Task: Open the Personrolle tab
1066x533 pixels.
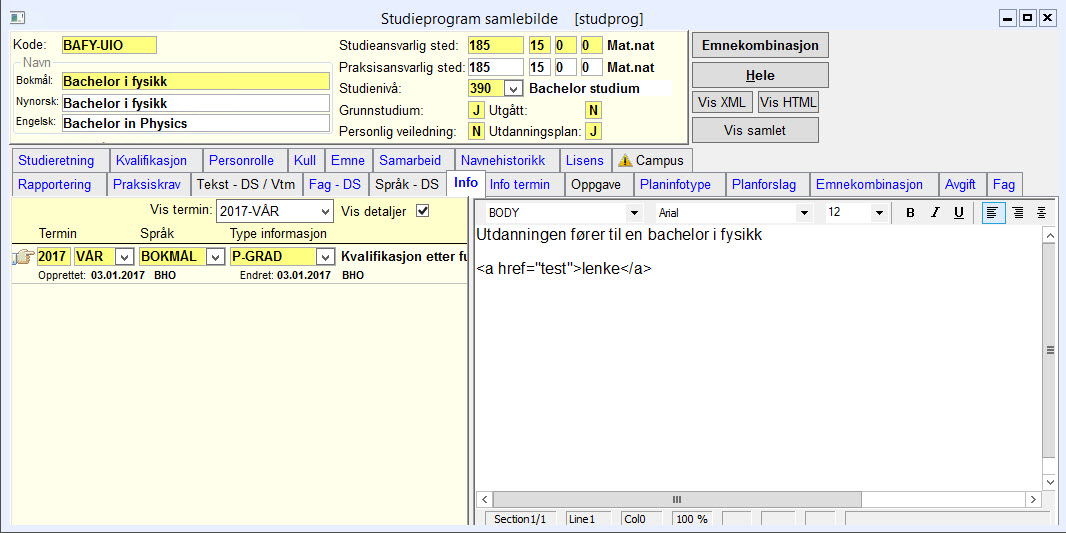Action: tap(245, 161)
